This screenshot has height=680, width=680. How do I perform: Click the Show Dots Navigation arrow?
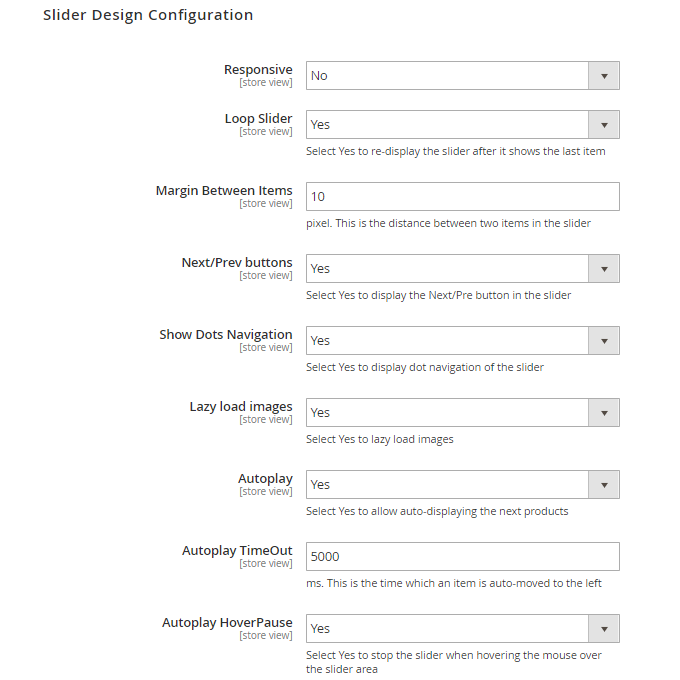[603, 341]
